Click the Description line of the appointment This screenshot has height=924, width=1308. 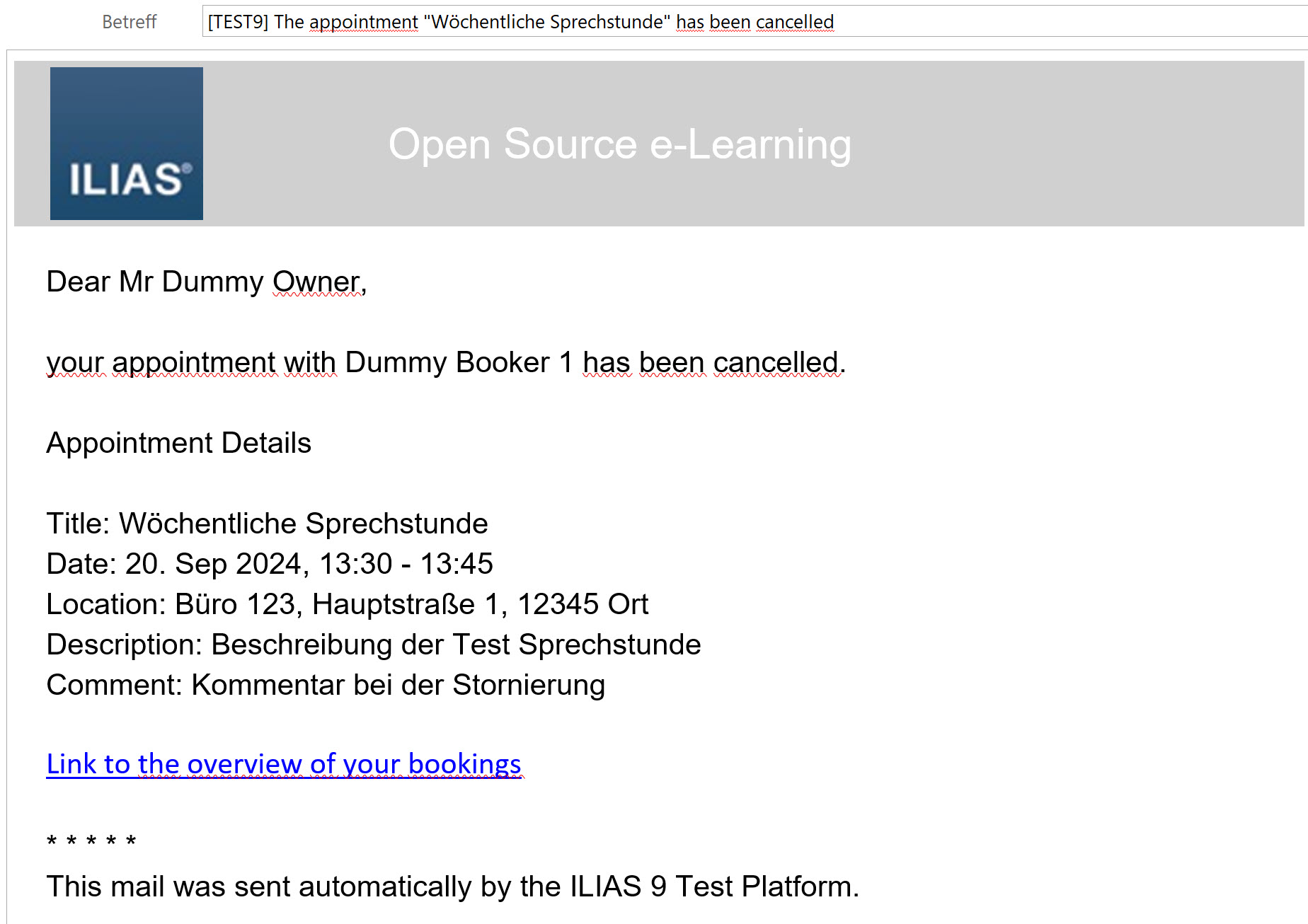[x=373, y=645]
